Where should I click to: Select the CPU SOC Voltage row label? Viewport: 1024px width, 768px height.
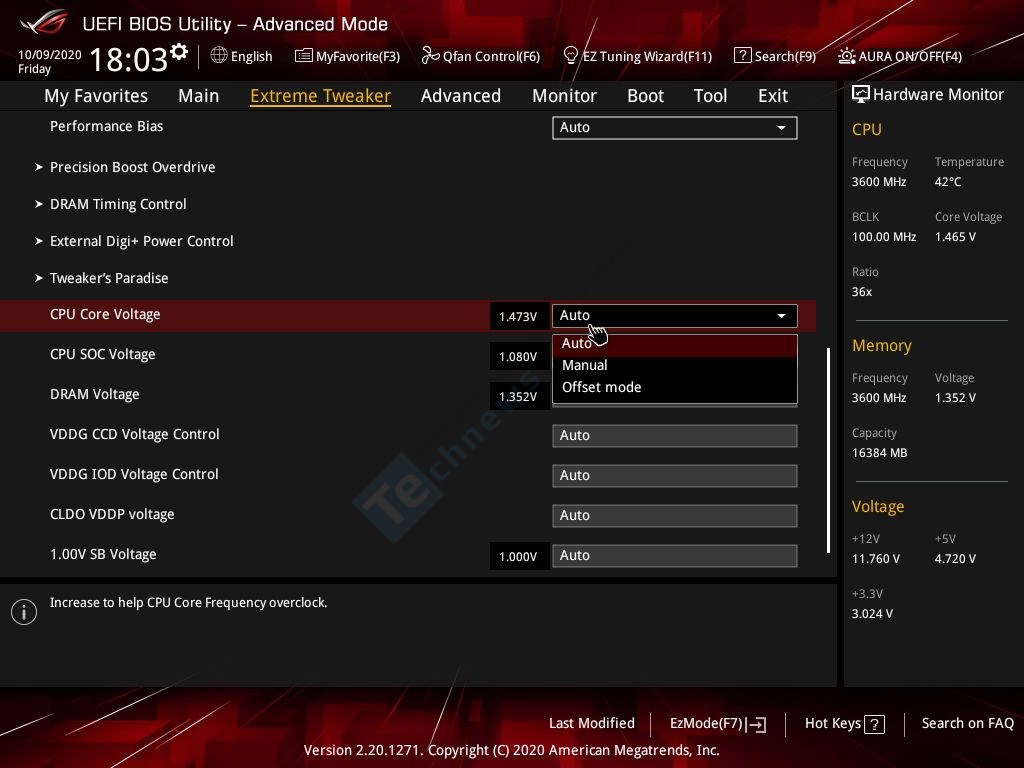[x=103, y=355]
